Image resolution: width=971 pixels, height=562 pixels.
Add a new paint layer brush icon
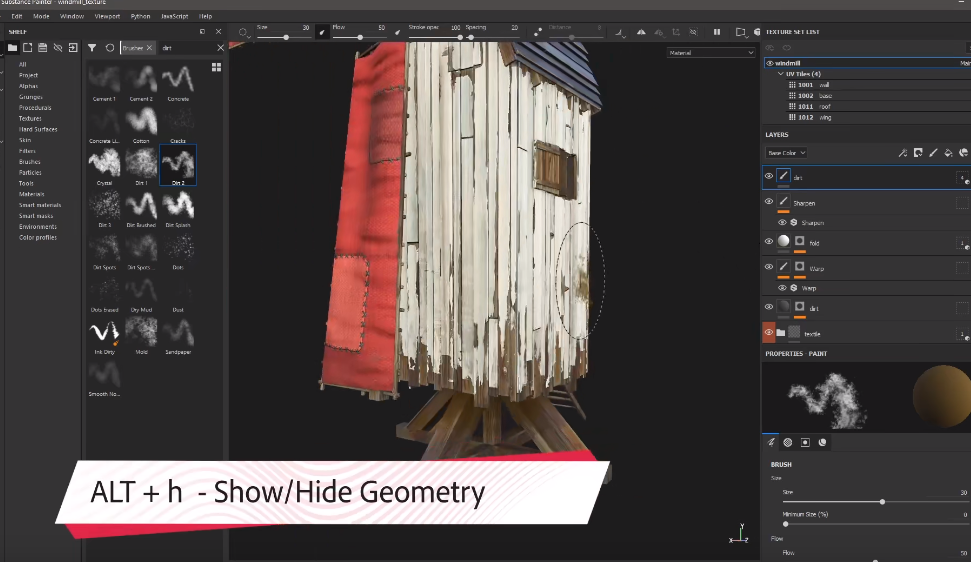point(933,153)
